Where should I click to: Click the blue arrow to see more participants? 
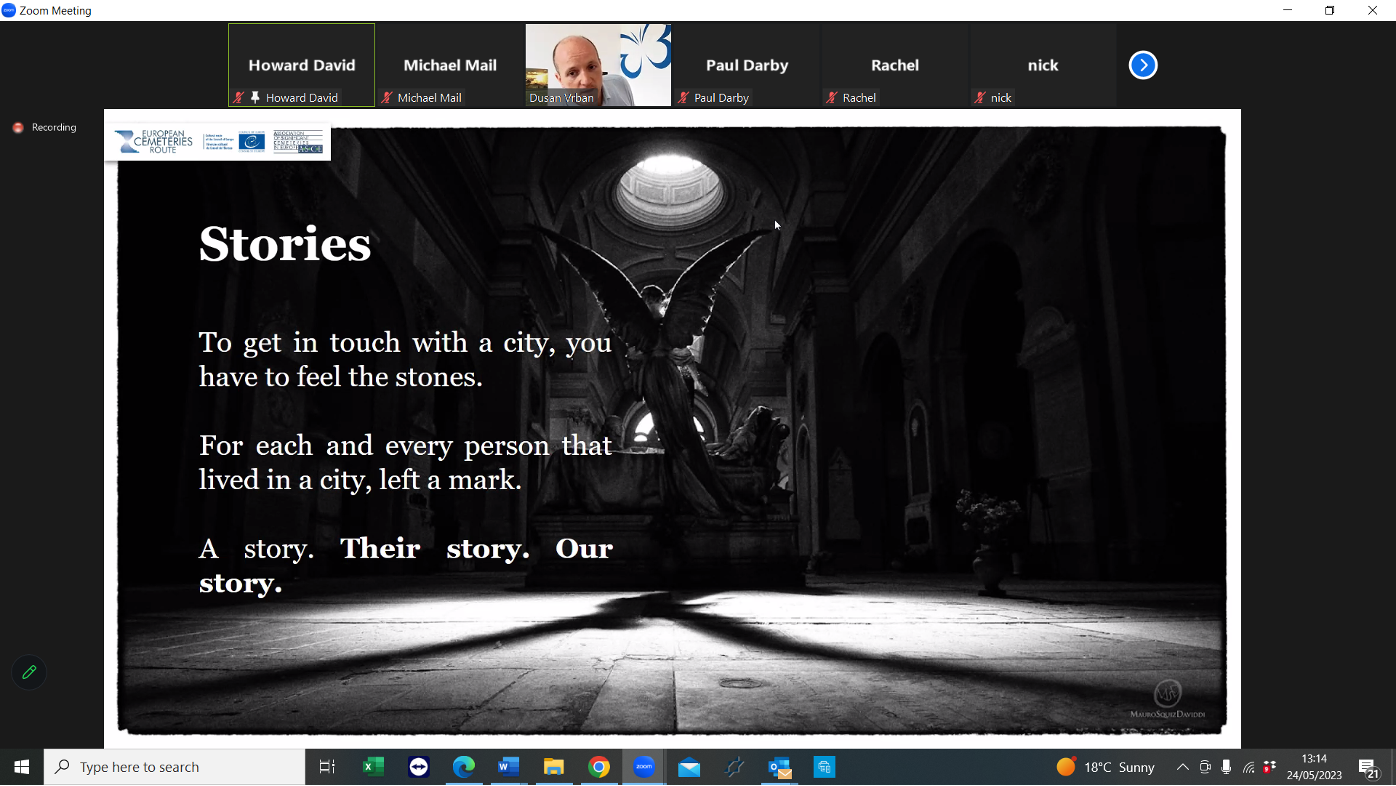(1142, 64)
